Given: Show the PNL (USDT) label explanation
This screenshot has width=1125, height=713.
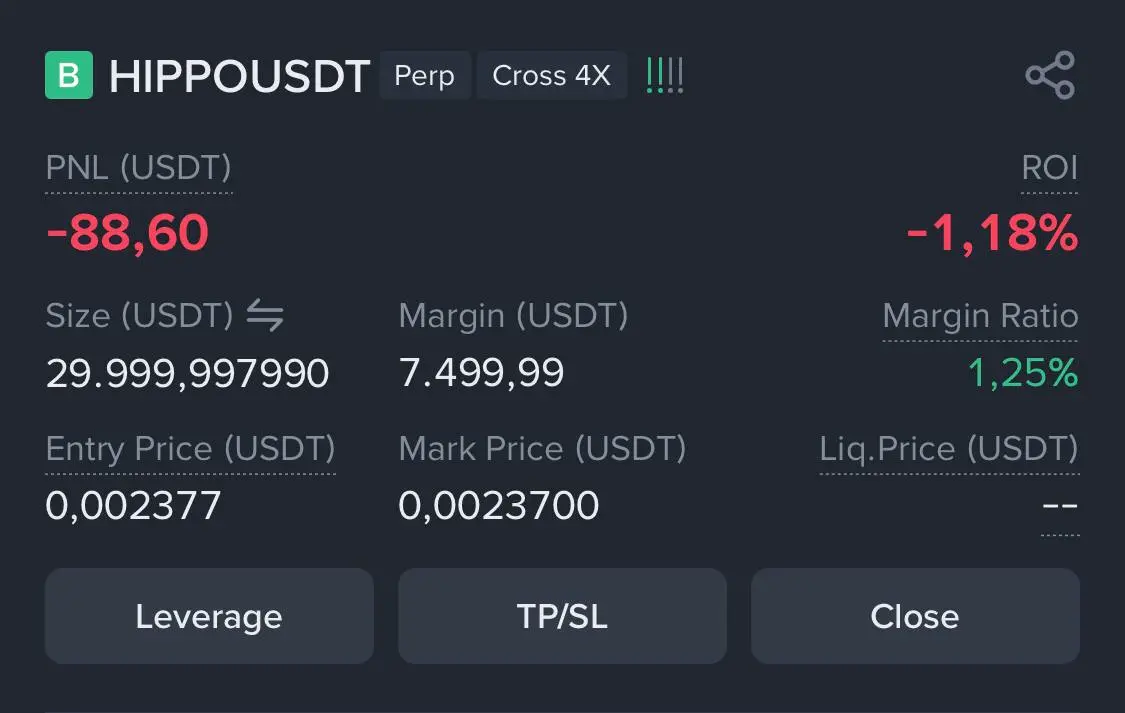Looking at the screenshot, I should click(x=138, y=169).
